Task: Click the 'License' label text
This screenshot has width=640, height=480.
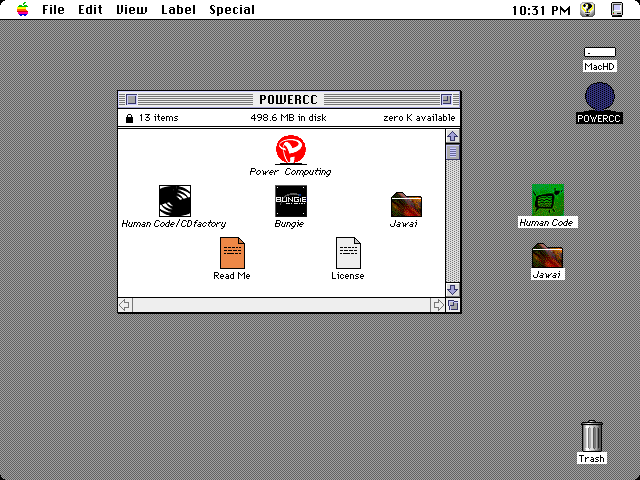Action: [348, 276]
